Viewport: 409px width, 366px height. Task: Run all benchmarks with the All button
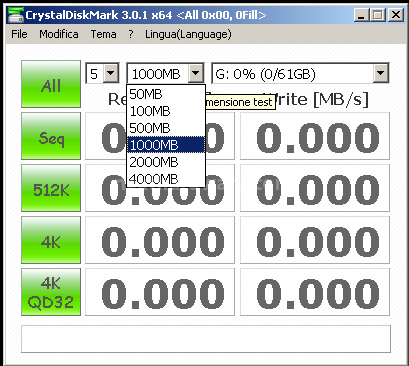coord(51,84)
